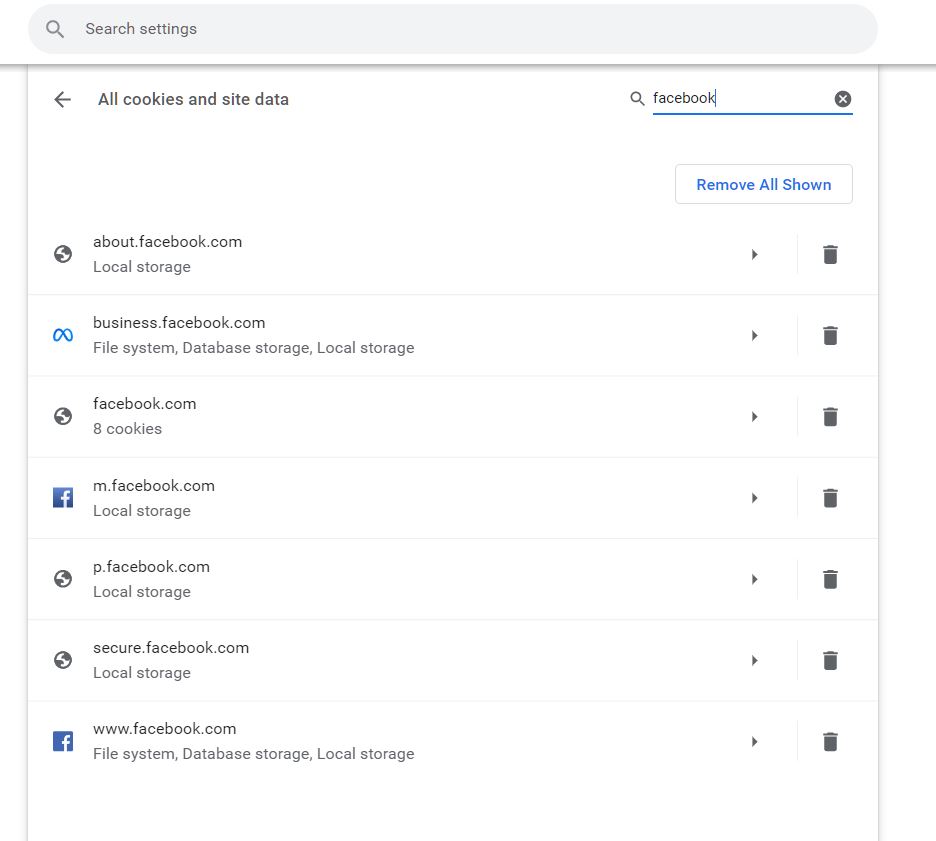Viewport: 936px width, 841px height.
Task: Expand www.facebook.com details arrow
Action: [755, 741]
